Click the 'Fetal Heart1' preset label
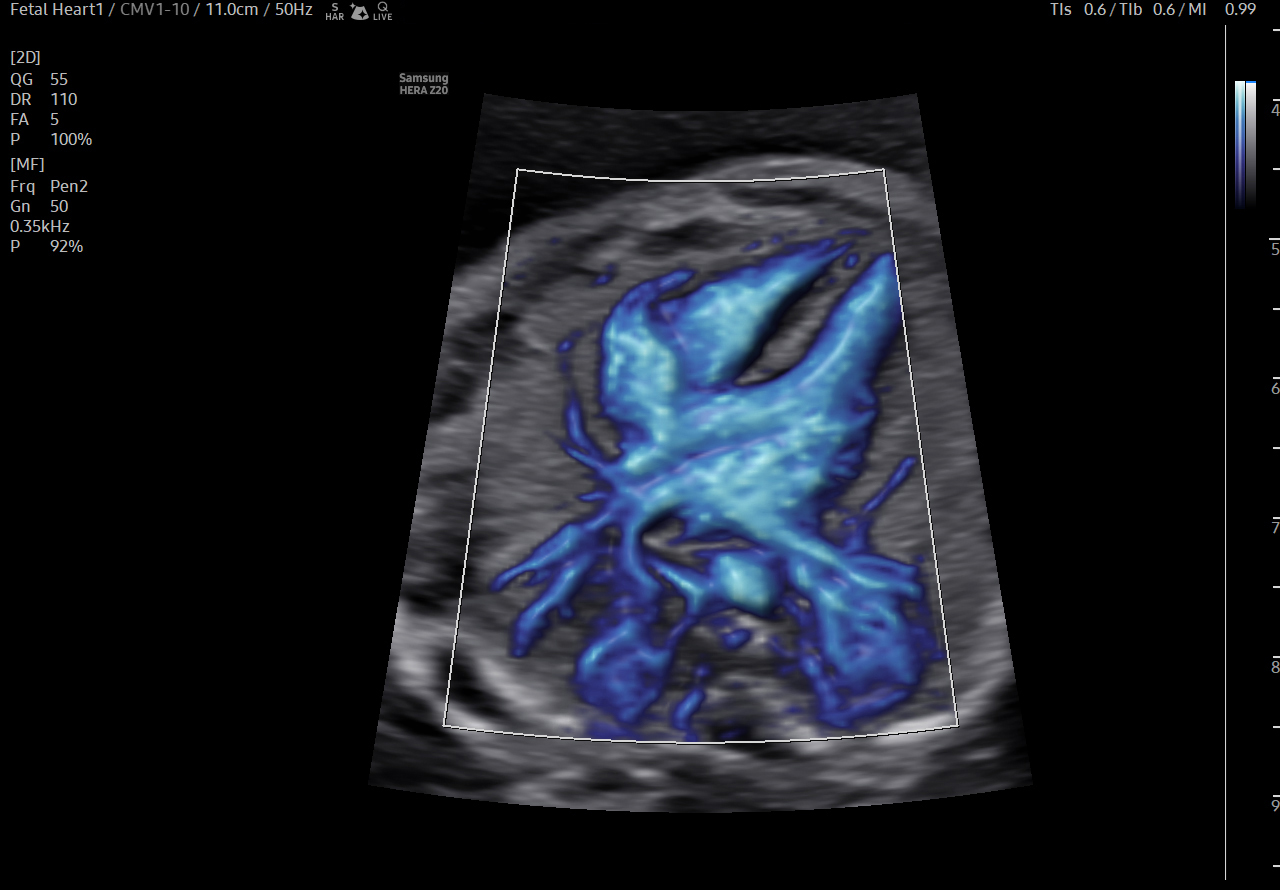This screenshot has width=1280, height=890. coord(56,9)
